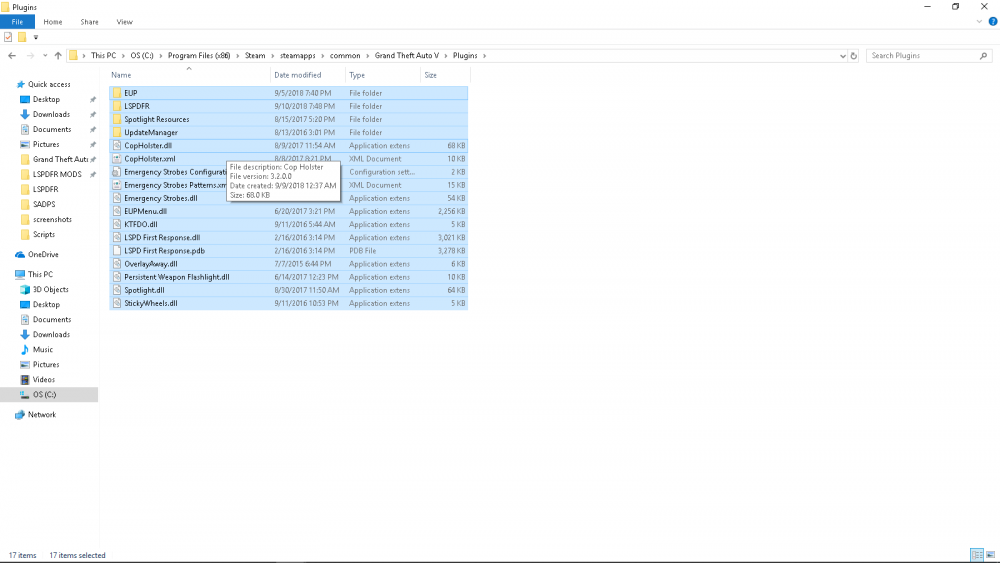Click the New folder quick access icon

22,37
